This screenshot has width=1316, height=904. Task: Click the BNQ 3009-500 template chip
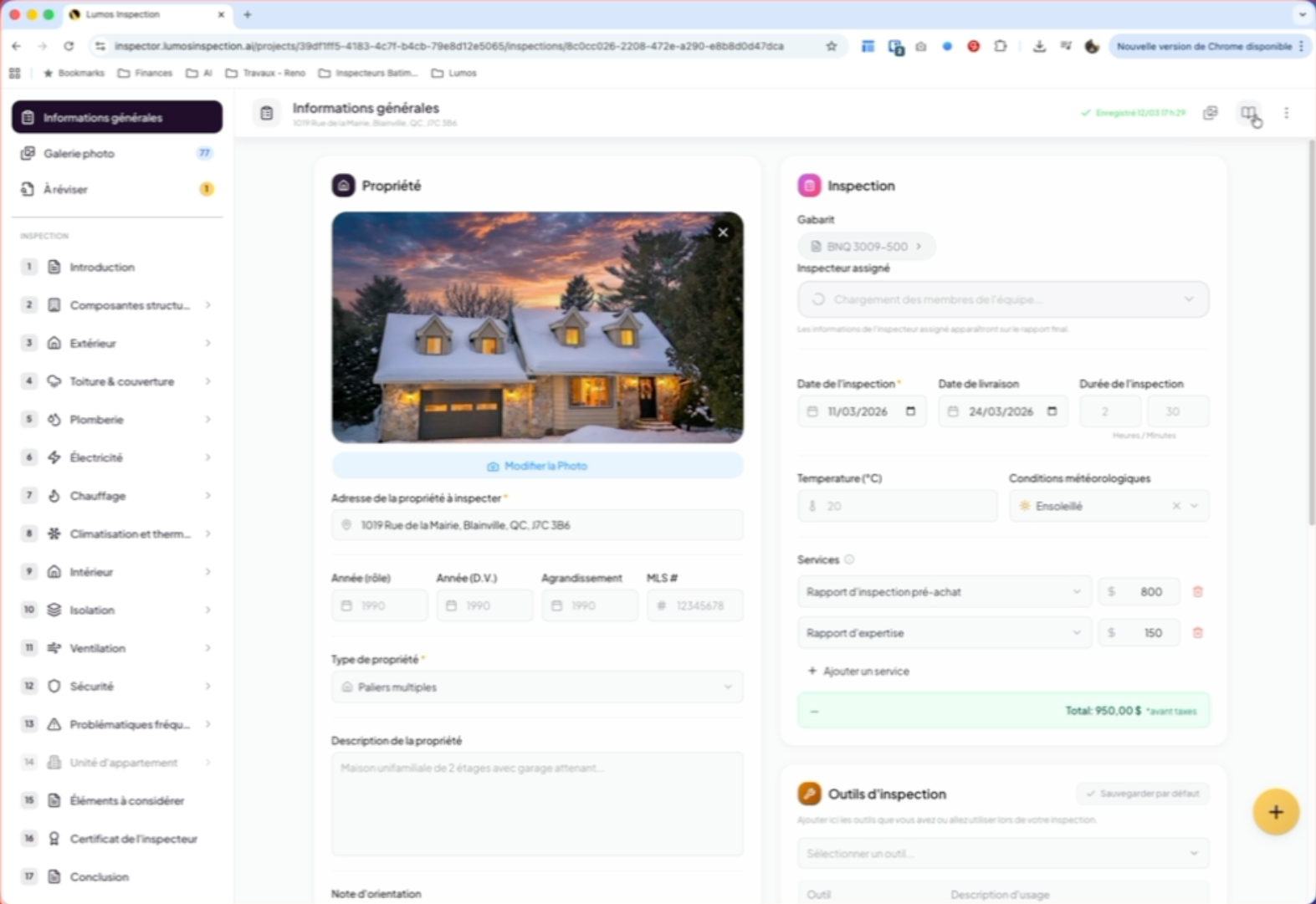pyautogui.click(x=866, y=247)
